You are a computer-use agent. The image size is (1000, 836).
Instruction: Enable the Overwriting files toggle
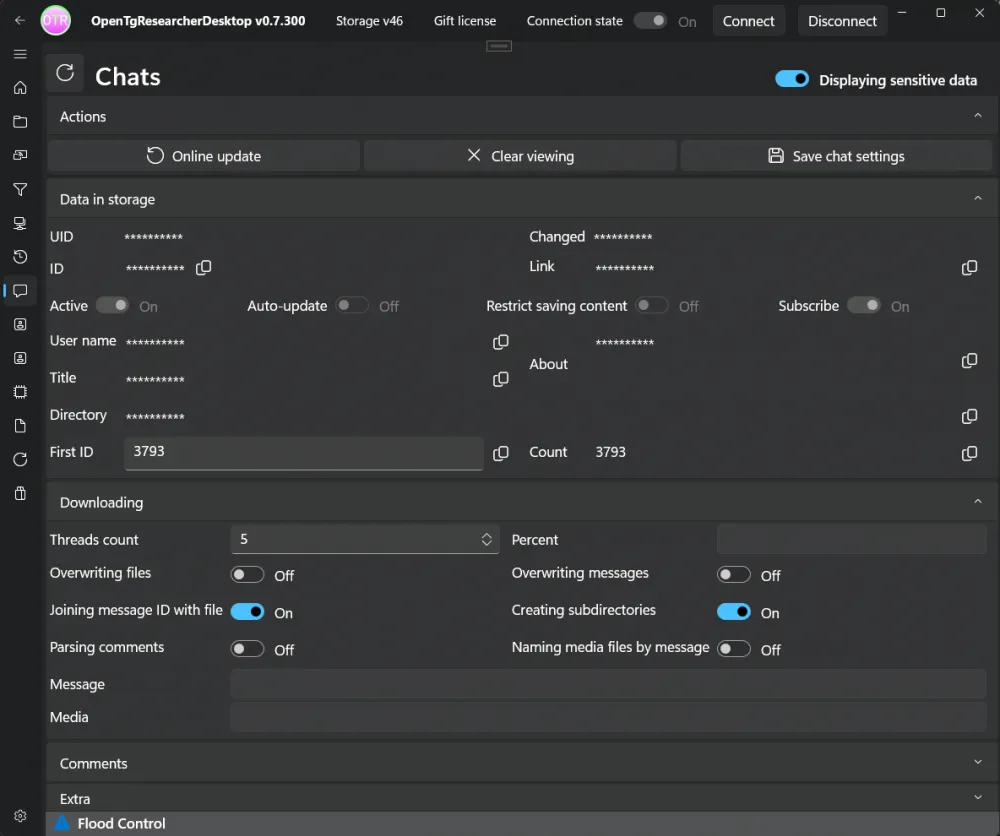tap(247, 575)
